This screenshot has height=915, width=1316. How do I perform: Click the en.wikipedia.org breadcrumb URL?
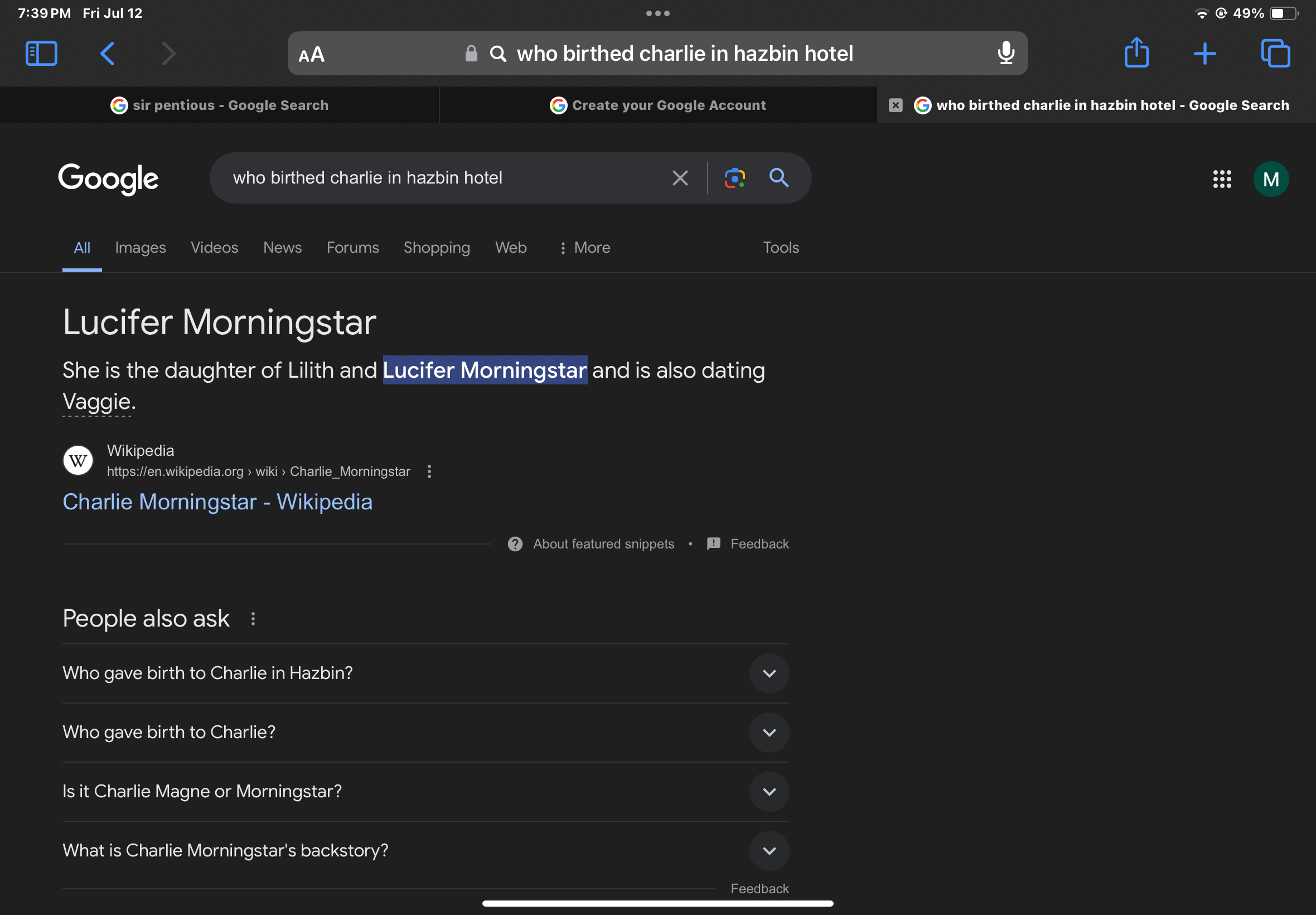coord(258,471)
